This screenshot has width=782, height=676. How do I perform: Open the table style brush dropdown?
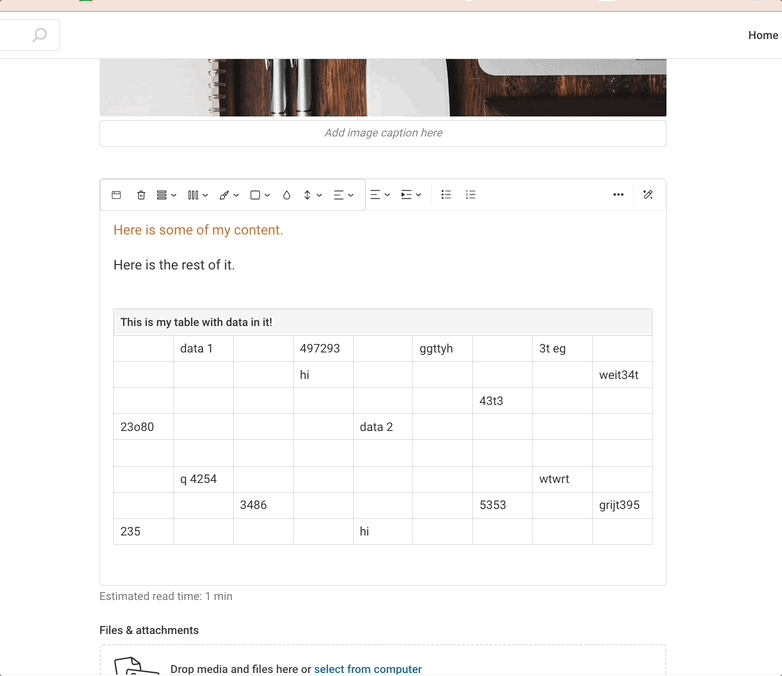pos(229,195)
